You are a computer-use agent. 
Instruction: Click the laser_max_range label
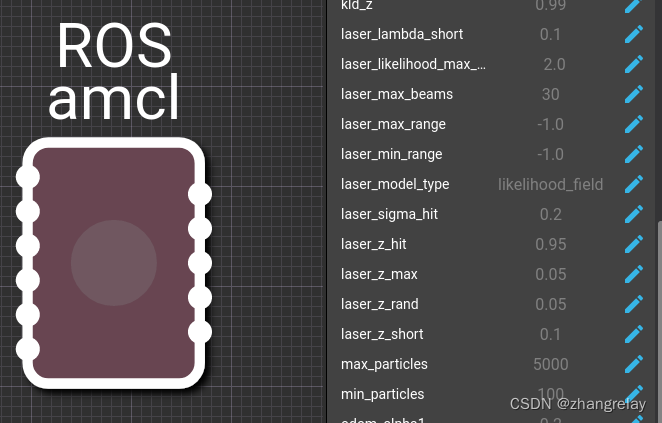click(x=393, y=125)
